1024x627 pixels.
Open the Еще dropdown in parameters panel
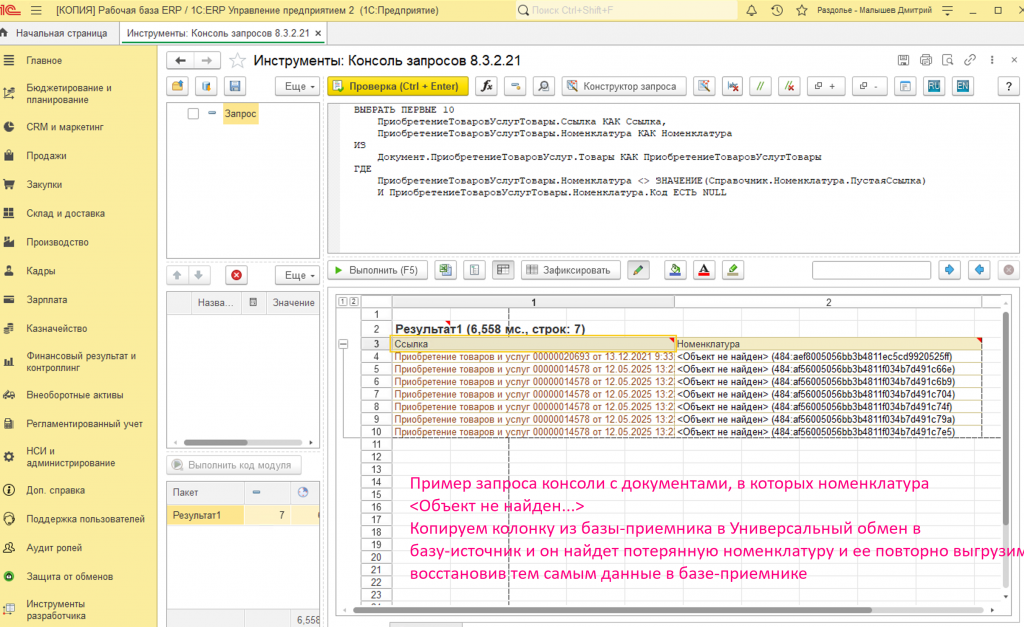[299, 276]
